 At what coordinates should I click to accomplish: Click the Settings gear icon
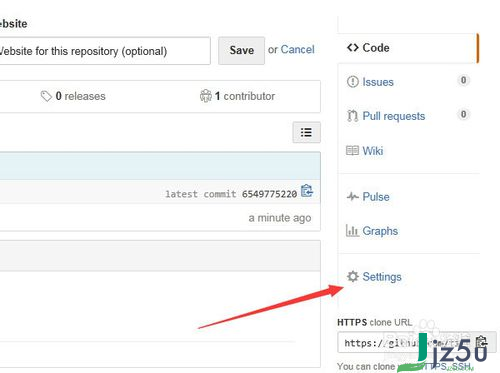tap(352, 276)
